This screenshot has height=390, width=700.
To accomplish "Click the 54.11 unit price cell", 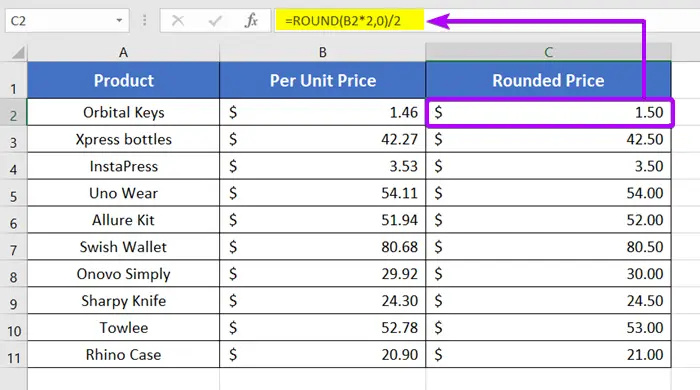I will 322,193.
